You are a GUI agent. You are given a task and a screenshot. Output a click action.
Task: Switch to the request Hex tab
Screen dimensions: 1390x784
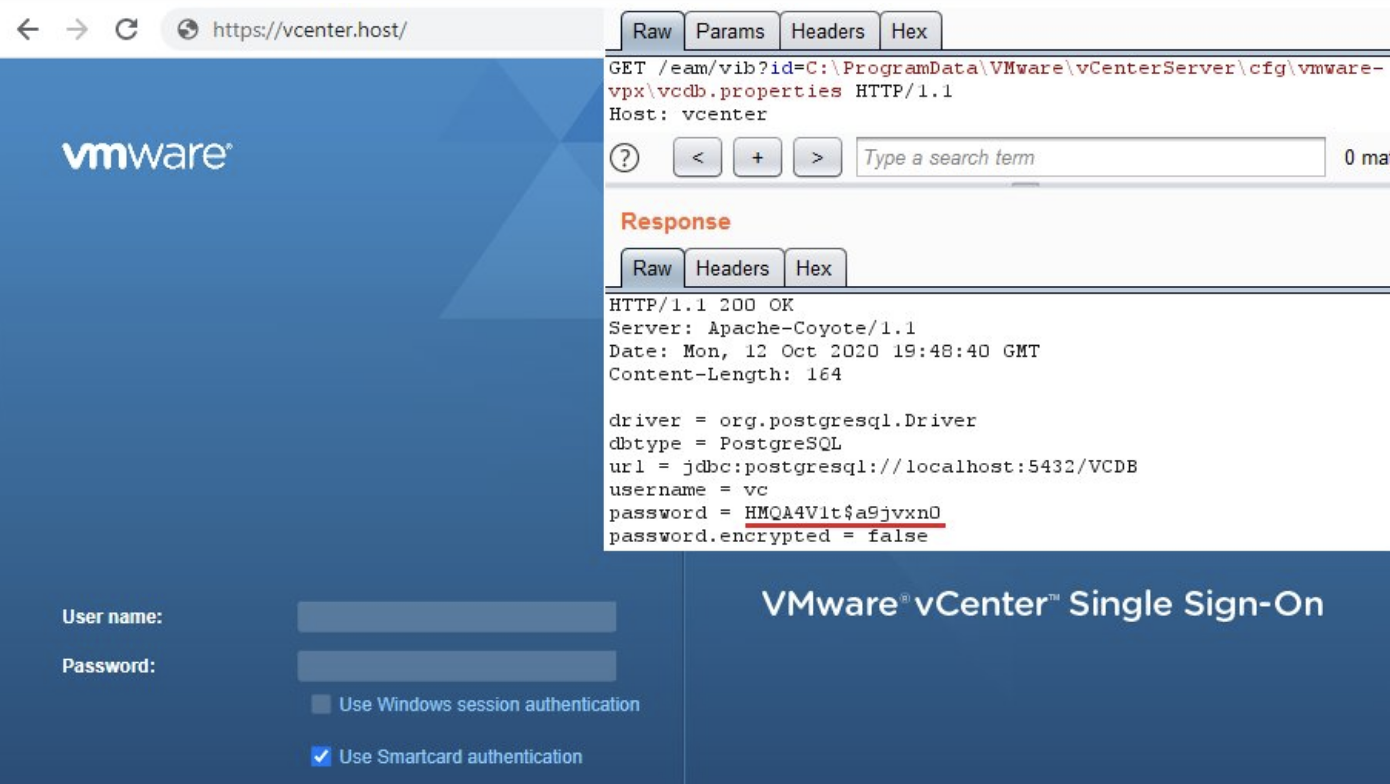pyautogui.click(x=909, y=31)
